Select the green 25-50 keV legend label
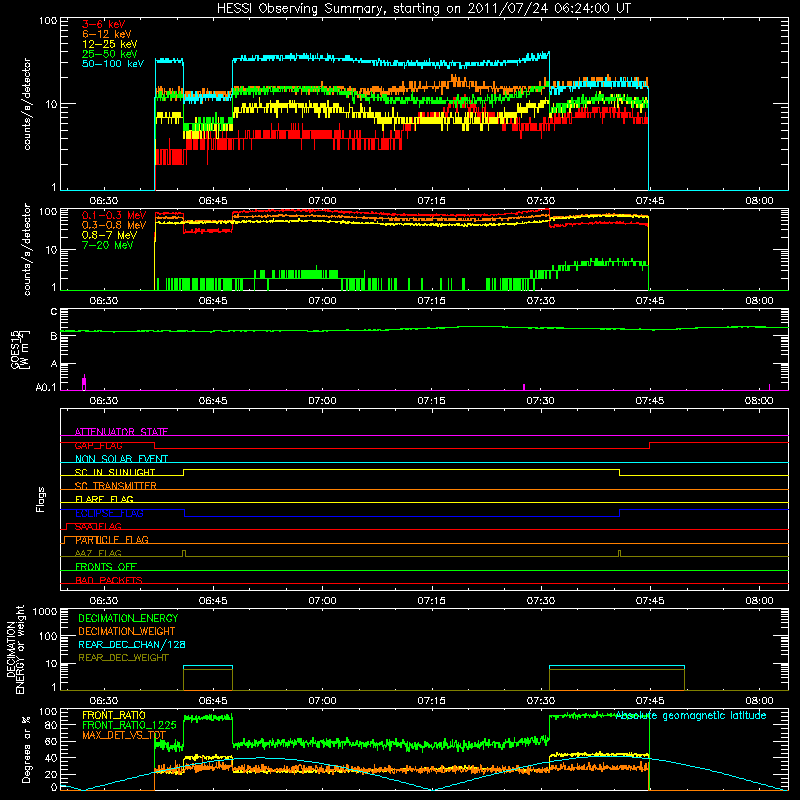 coord(109,54)
